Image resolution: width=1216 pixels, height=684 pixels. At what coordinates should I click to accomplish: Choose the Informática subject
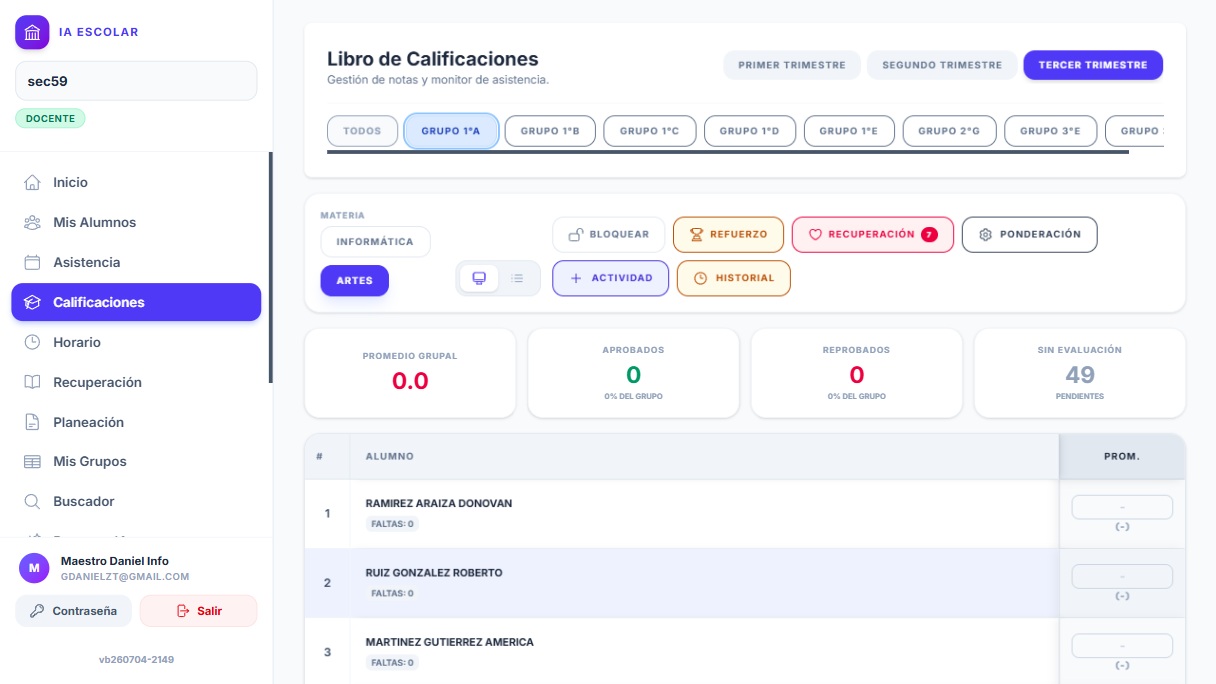tap(375, 242)
